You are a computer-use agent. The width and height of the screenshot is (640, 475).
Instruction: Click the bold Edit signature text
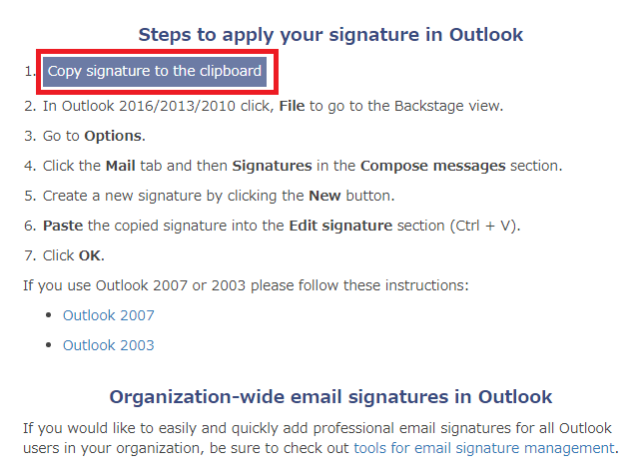pyautogui.click(x=341, y=226)
